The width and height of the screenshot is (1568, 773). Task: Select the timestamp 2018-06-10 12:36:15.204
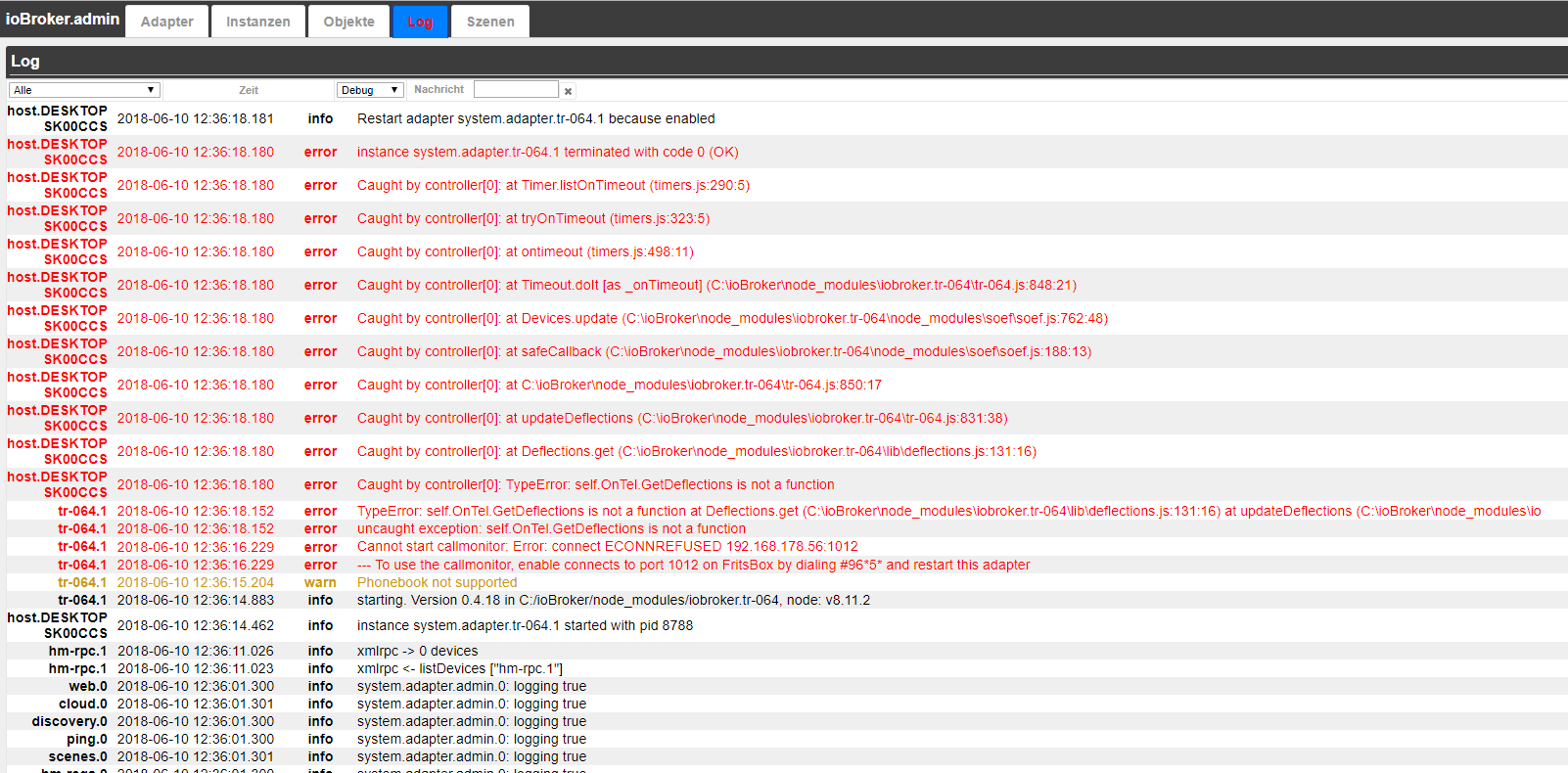click(196, 582)
